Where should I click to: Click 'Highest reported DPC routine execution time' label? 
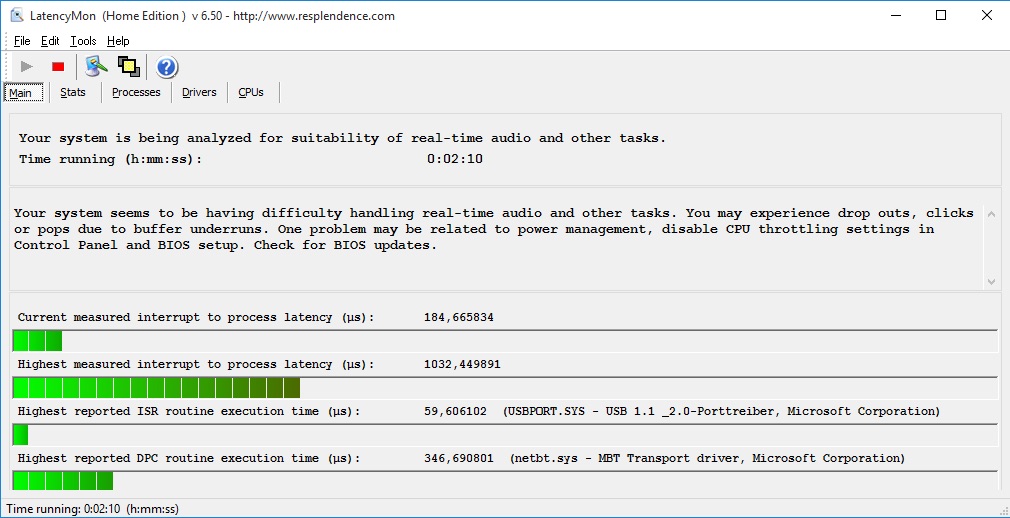pyautogui.click(x=189, y=459)
